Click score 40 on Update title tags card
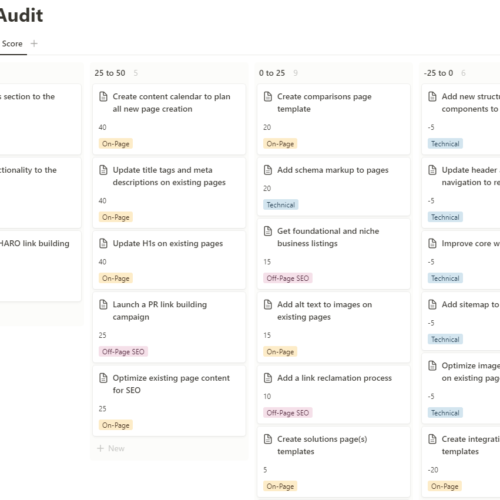 tap(103, 201)
